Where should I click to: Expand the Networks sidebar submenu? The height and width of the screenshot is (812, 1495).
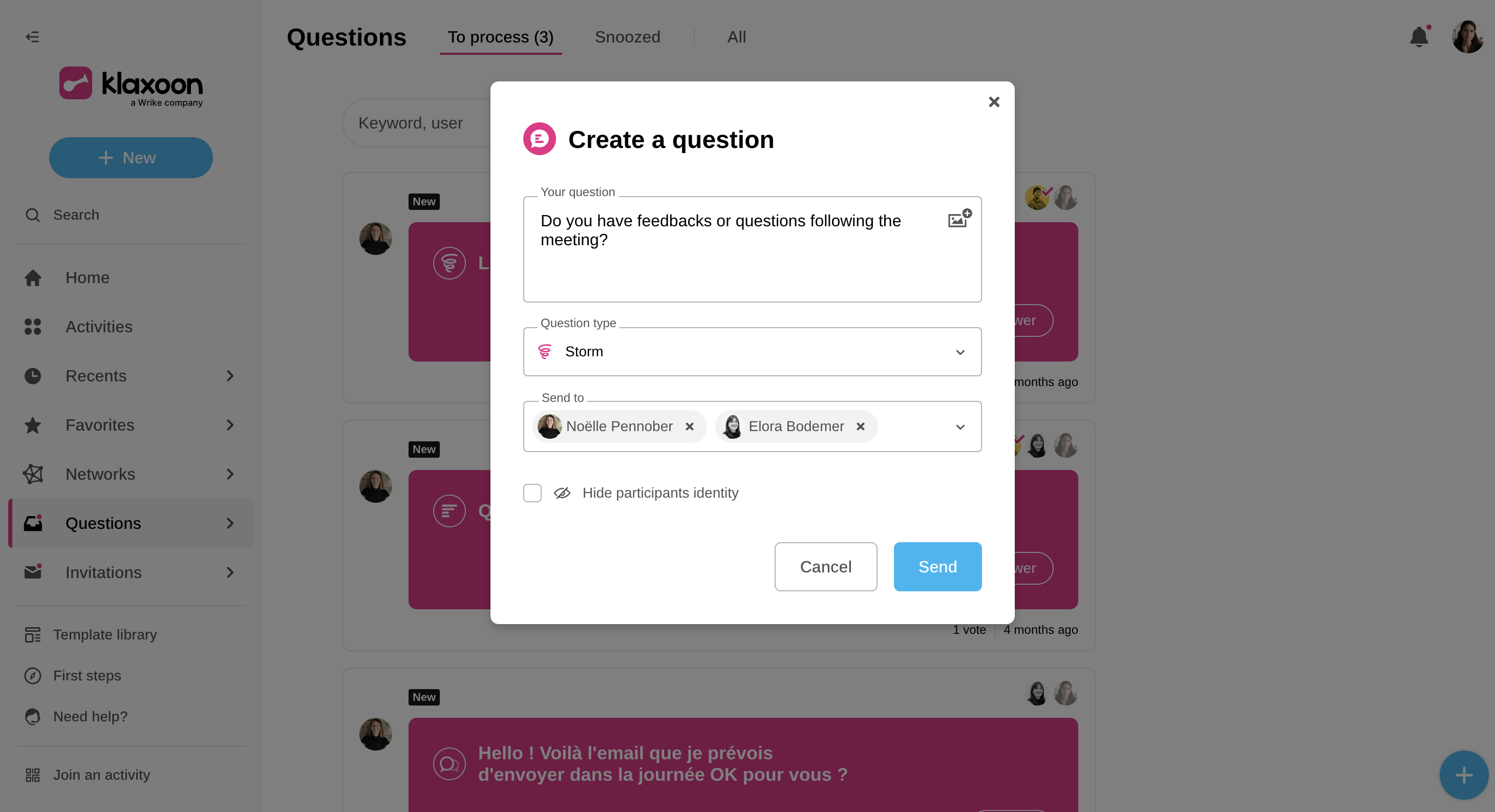230,474
